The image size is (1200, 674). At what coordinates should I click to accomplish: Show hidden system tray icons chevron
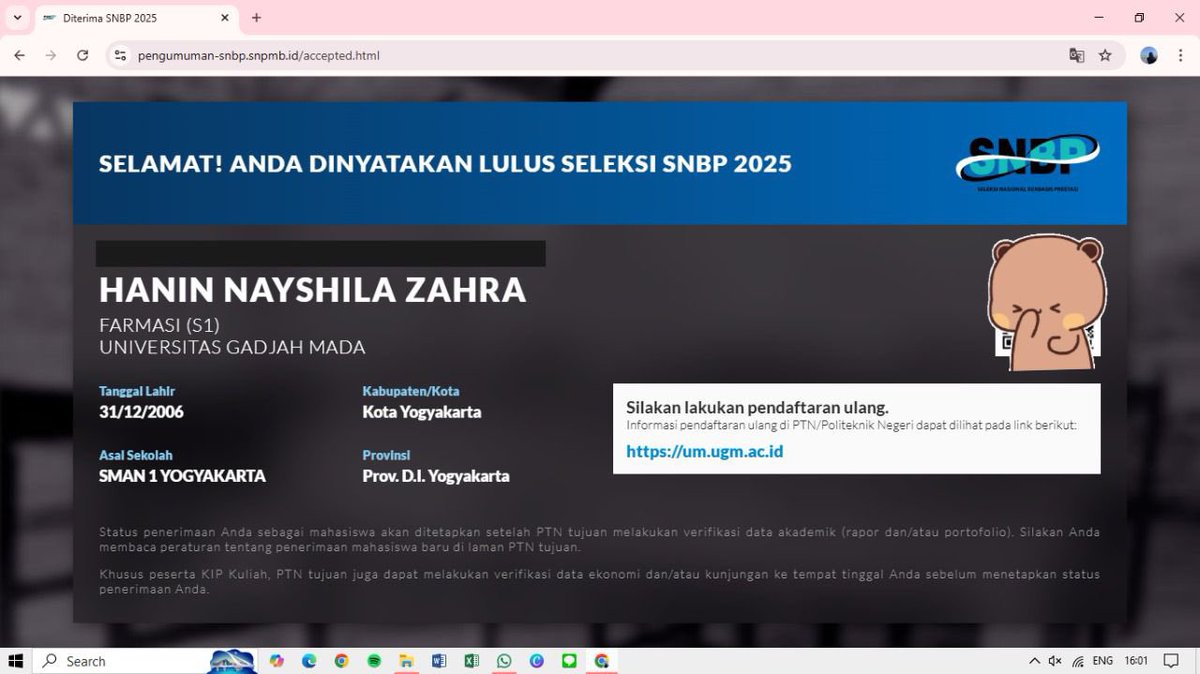click(1034, 661)
